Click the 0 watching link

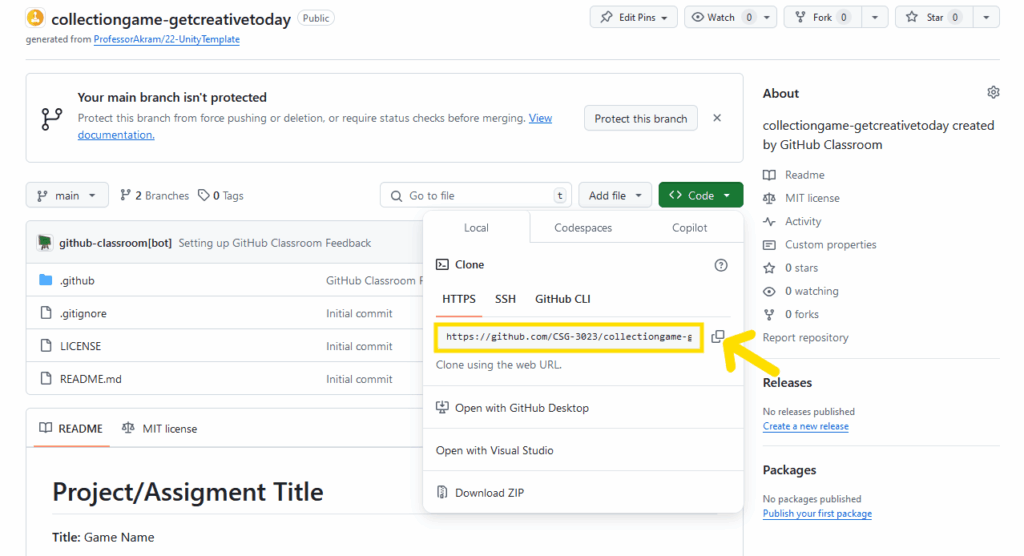[x=801, y=291]
